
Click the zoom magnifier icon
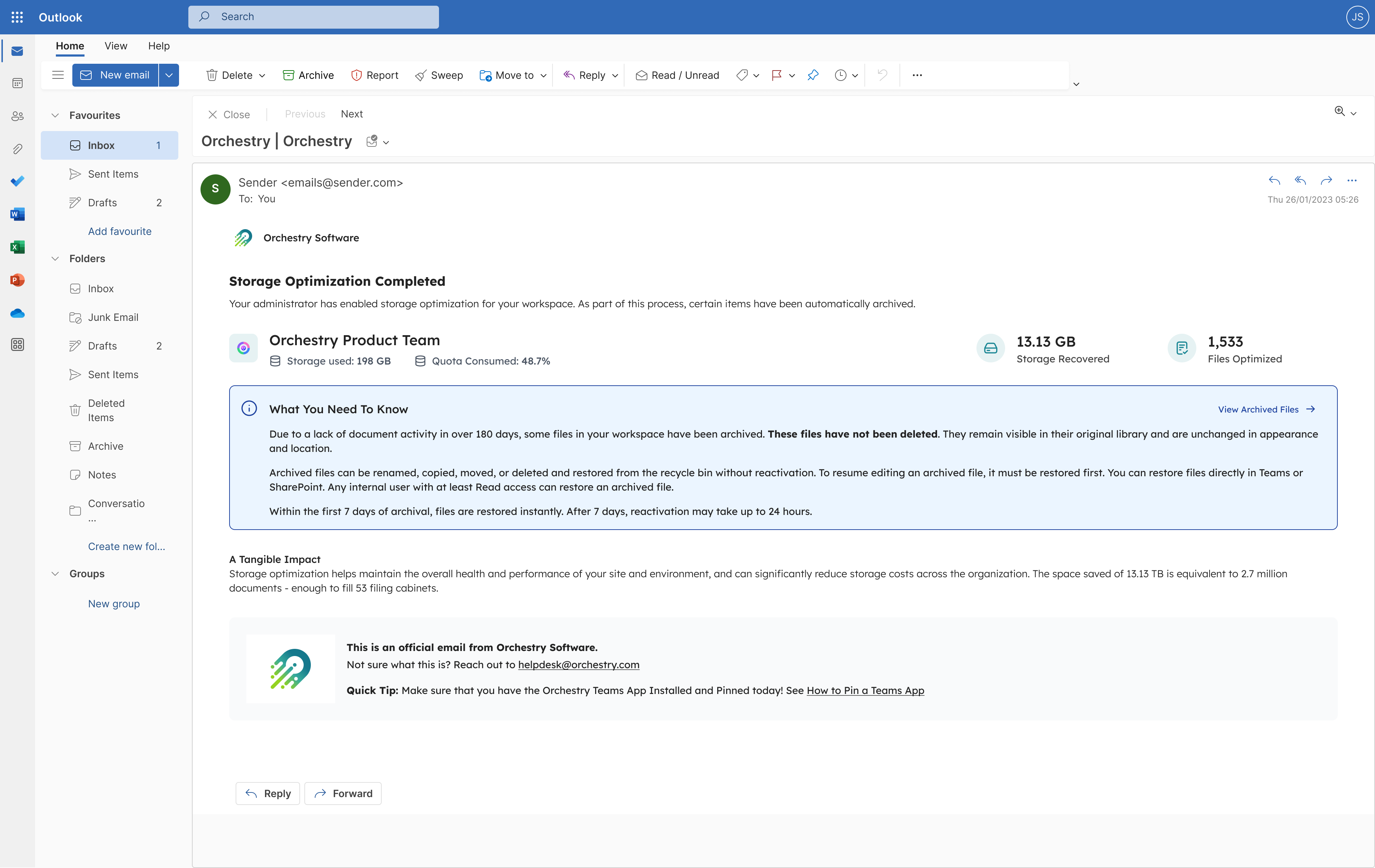pyautogui.click(x=1340, y=111)
